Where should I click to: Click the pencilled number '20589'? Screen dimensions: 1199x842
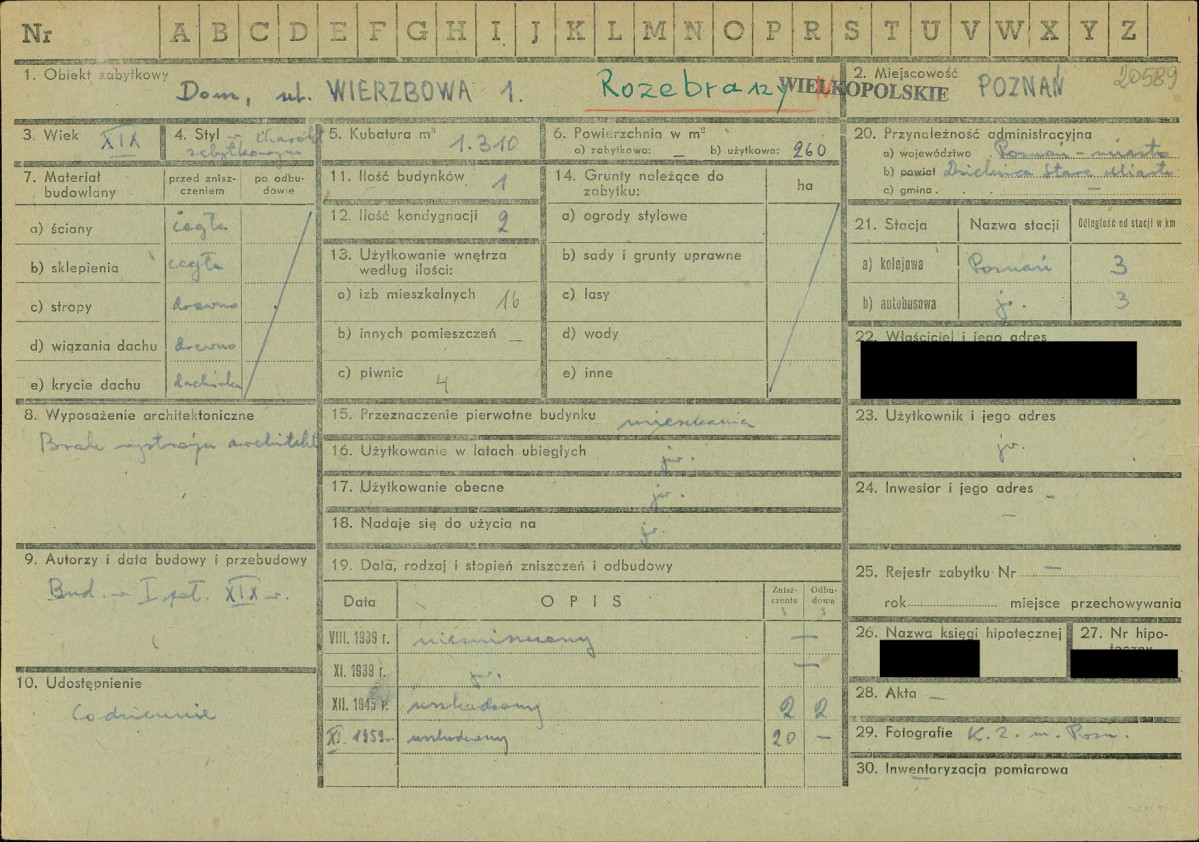point(1144,77)
